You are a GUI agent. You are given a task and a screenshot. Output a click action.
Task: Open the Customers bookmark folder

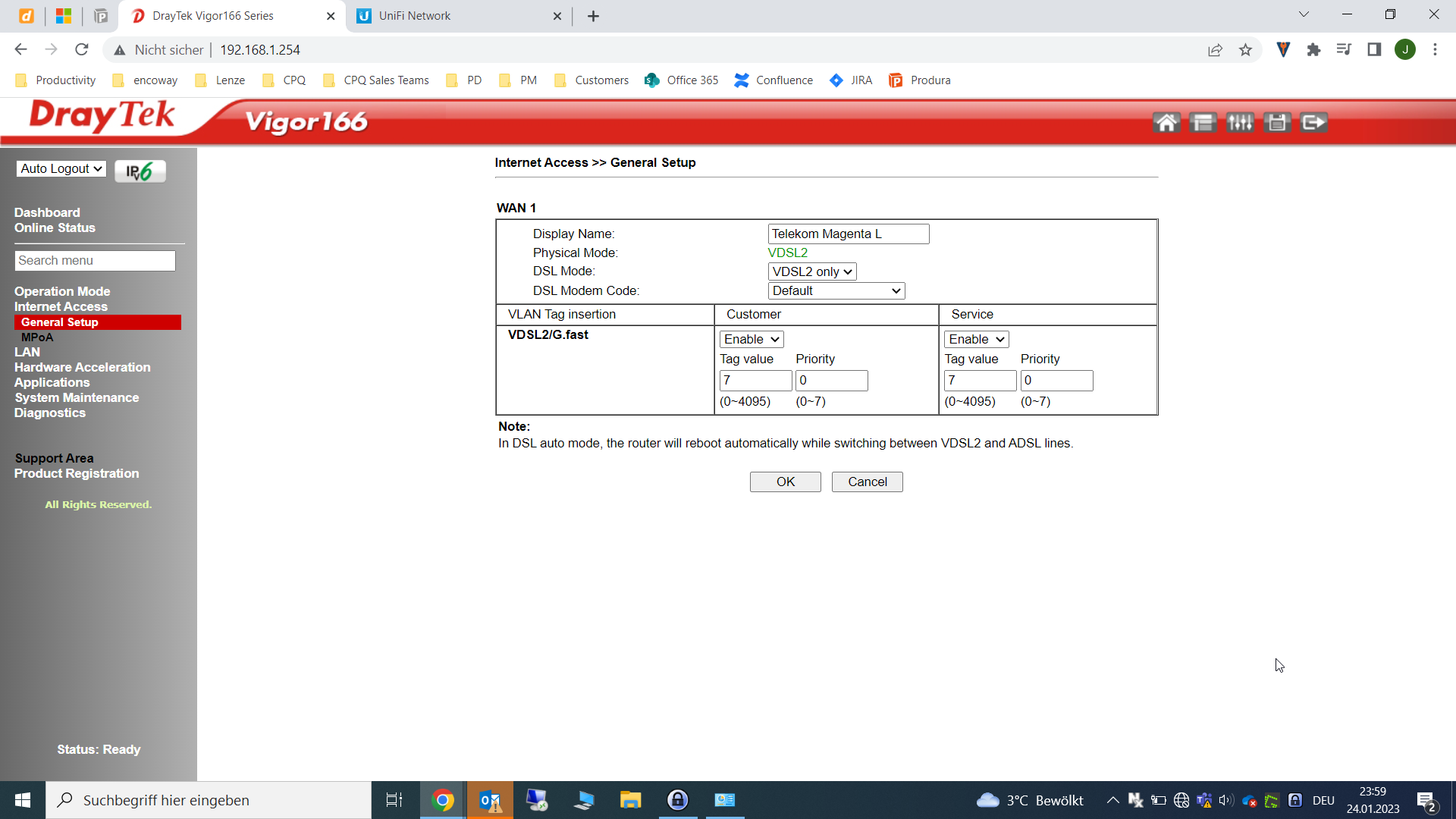pyautogui.click(x=591, y=80)
